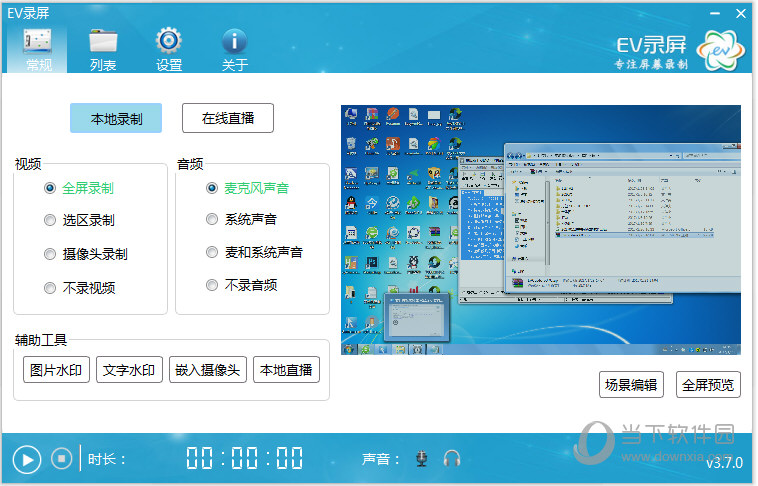Select 摄像头录制 camera recording
758x486 pixels.
[x=86, y=254]
